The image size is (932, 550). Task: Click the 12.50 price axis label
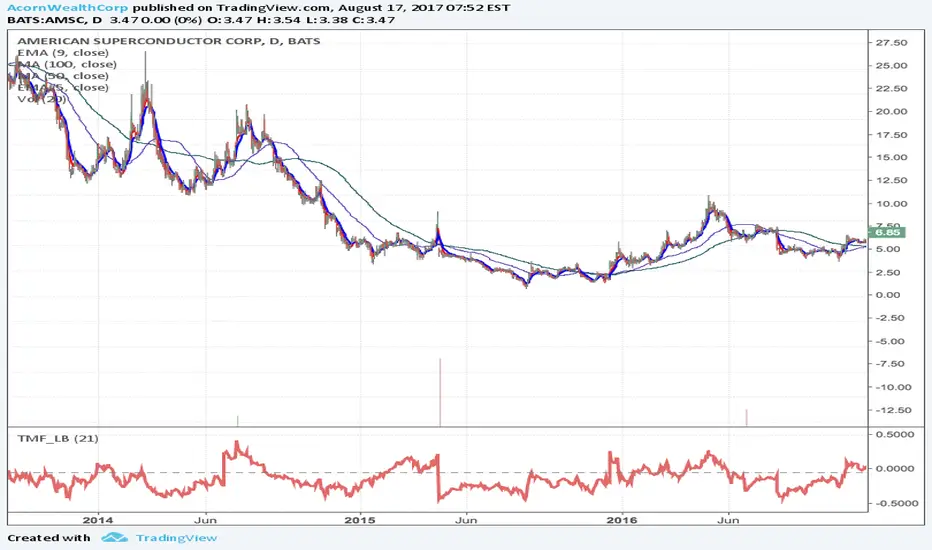892,180
